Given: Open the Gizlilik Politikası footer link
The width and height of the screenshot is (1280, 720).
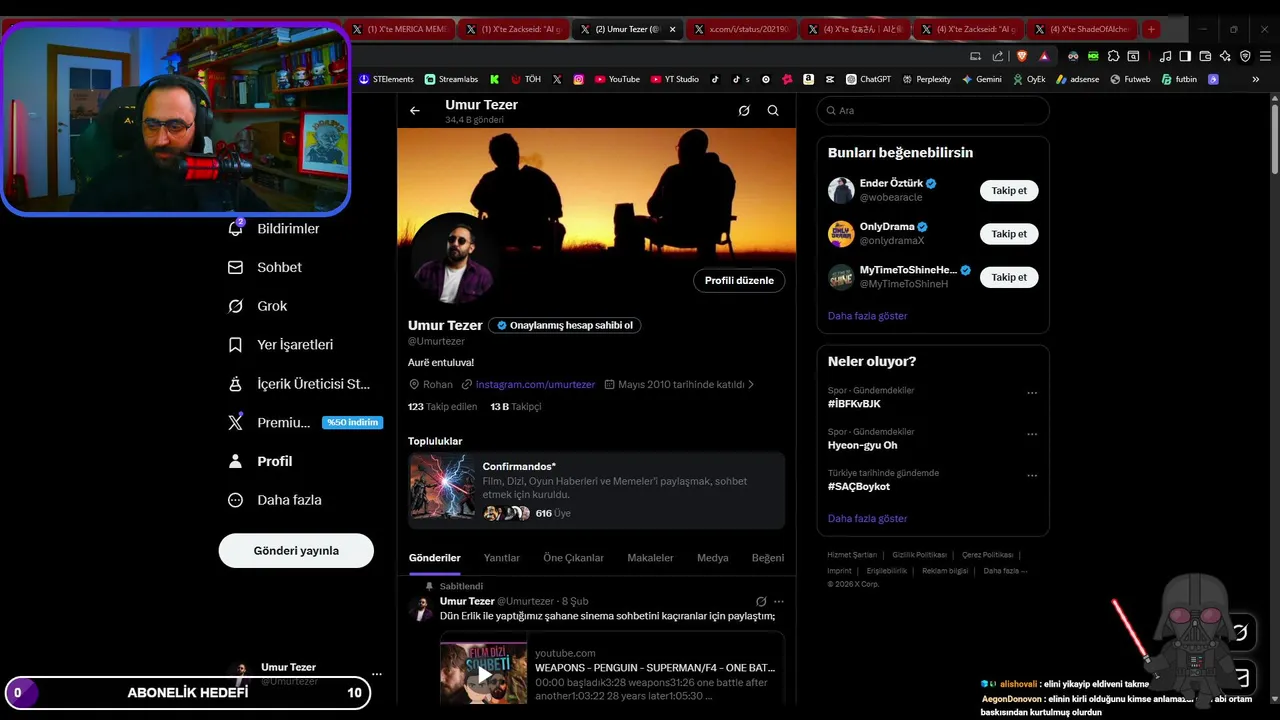Looking at the screenshot, I should pyautogui.click(x=919, y=555).
